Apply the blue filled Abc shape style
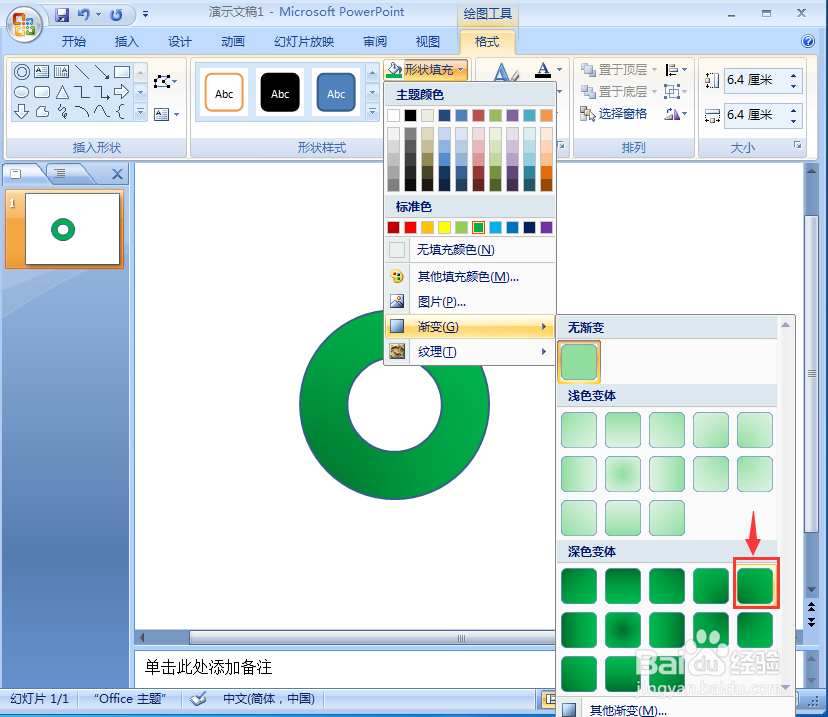This screenshot has width=828, height=717. (x=336, y=93)
